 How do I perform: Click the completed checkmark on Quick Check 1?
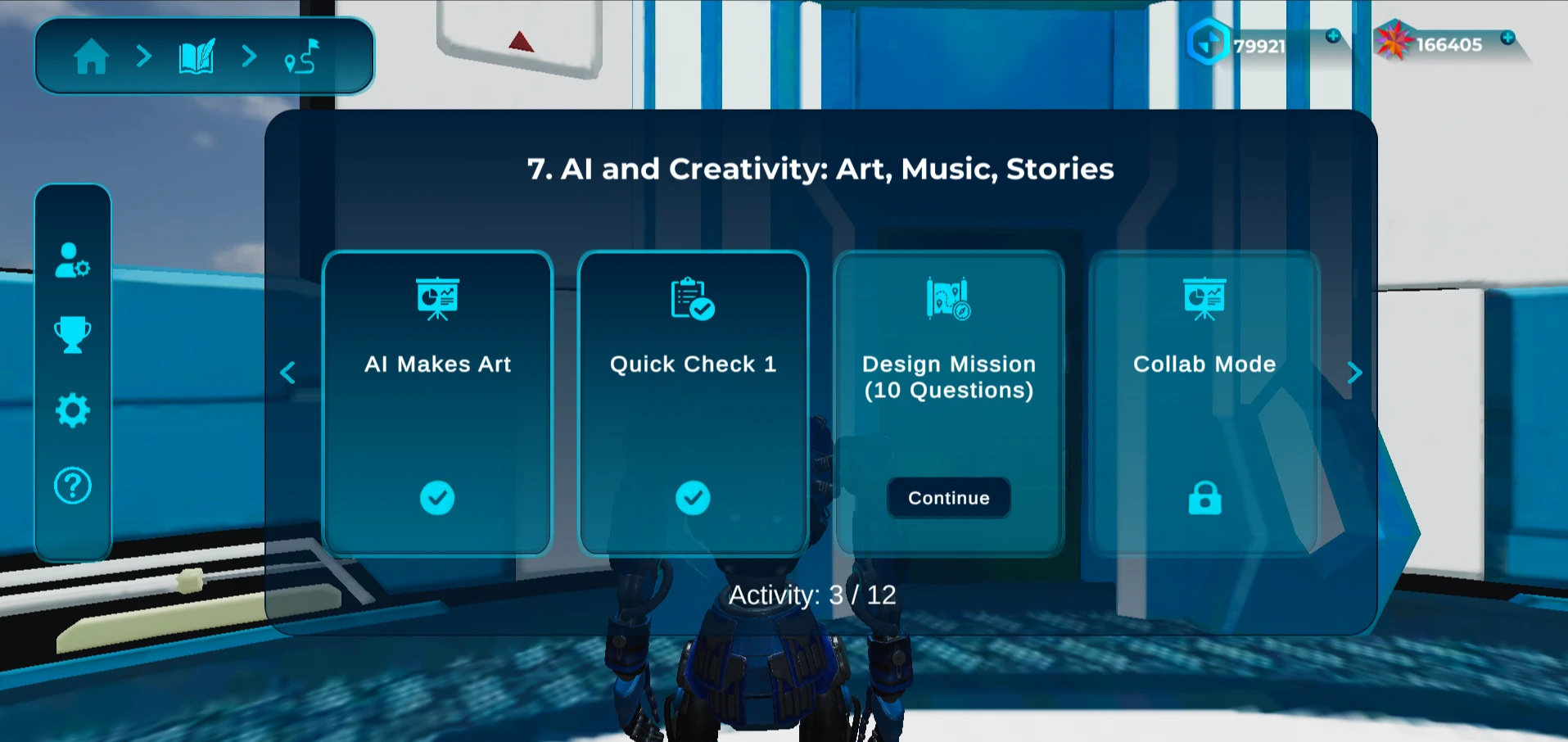coord(693,498)
